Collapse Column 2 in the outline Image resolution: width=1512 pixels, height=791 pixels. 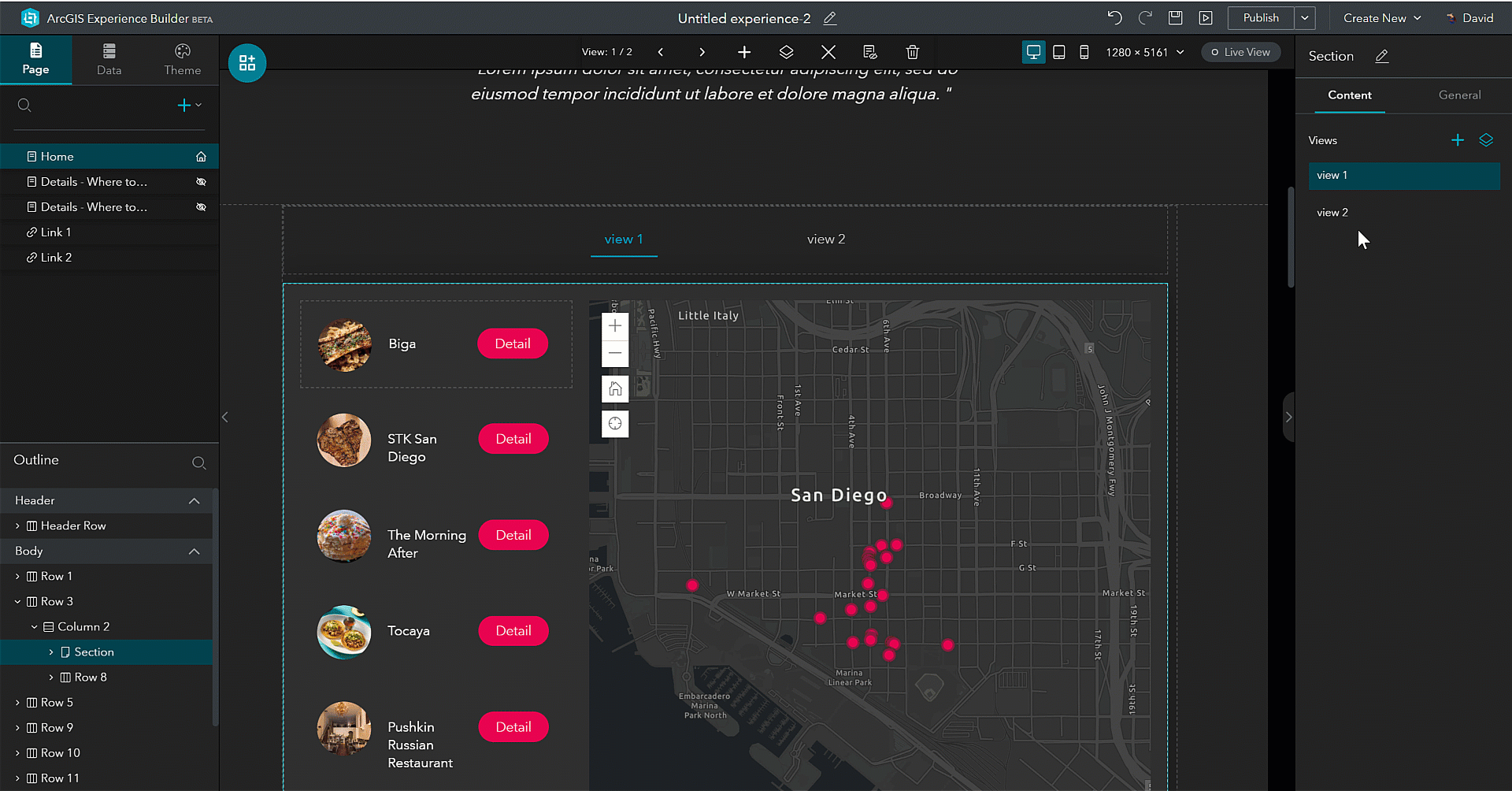point(34,627)
